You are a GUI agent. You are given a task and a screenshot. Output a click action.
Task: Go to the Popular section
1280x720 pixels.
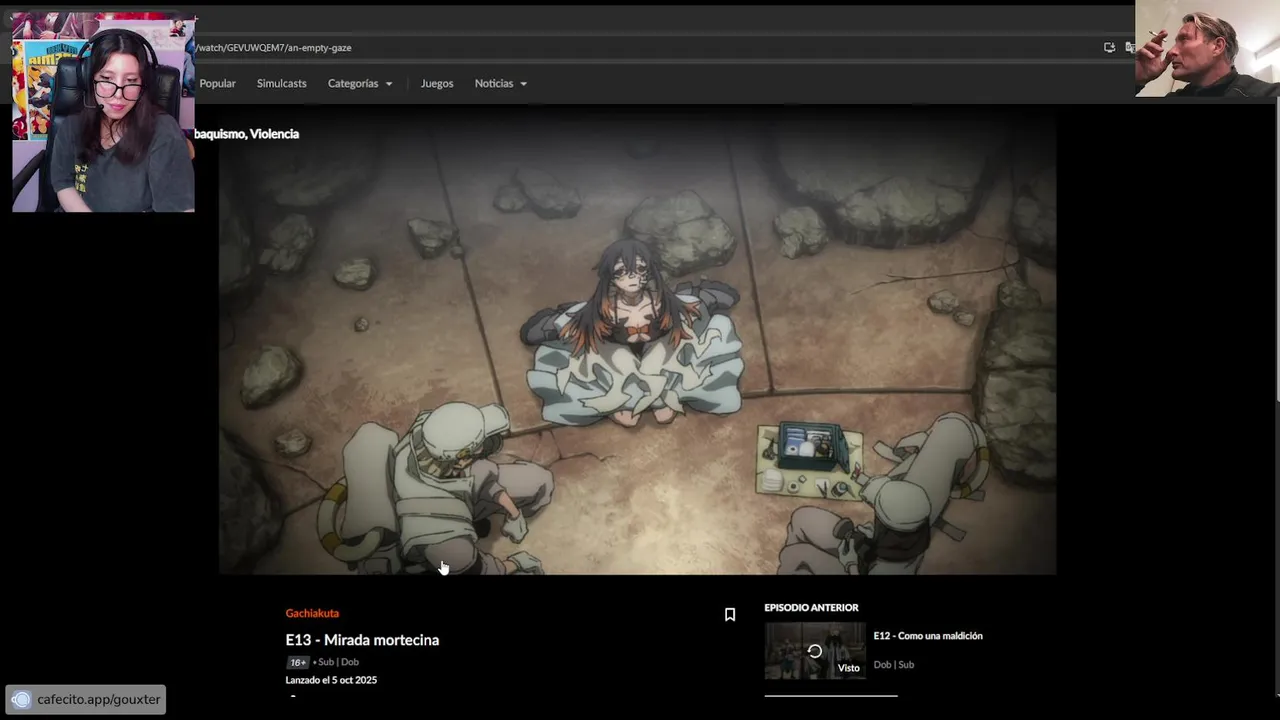click(217, 83)
